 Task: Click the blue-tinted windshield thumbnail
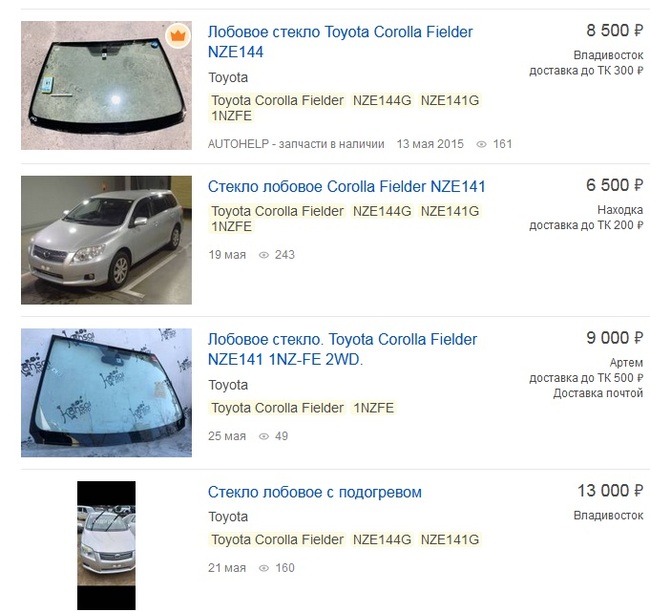click(x=105, y=392)
